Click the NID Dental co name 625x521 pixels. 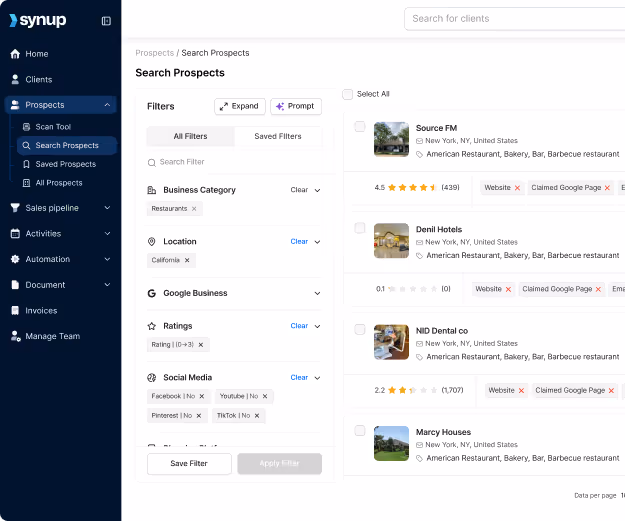click(x=442, y=331)
